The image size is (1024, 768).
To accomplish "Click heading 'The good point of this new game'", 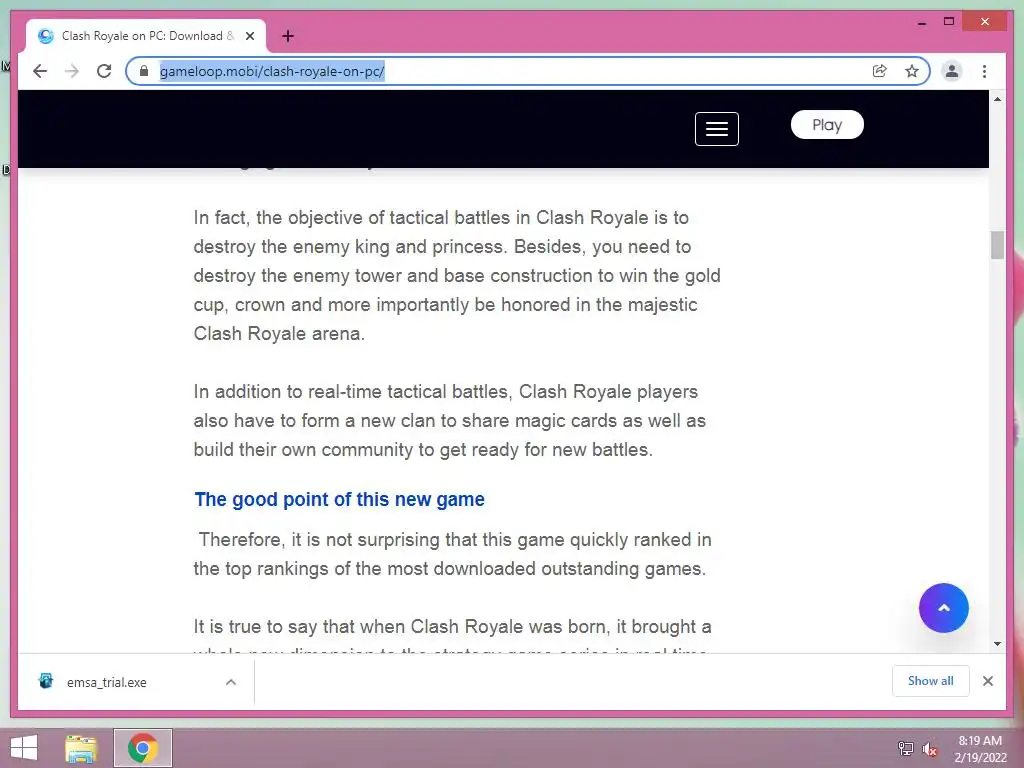I will pos(340,500).
